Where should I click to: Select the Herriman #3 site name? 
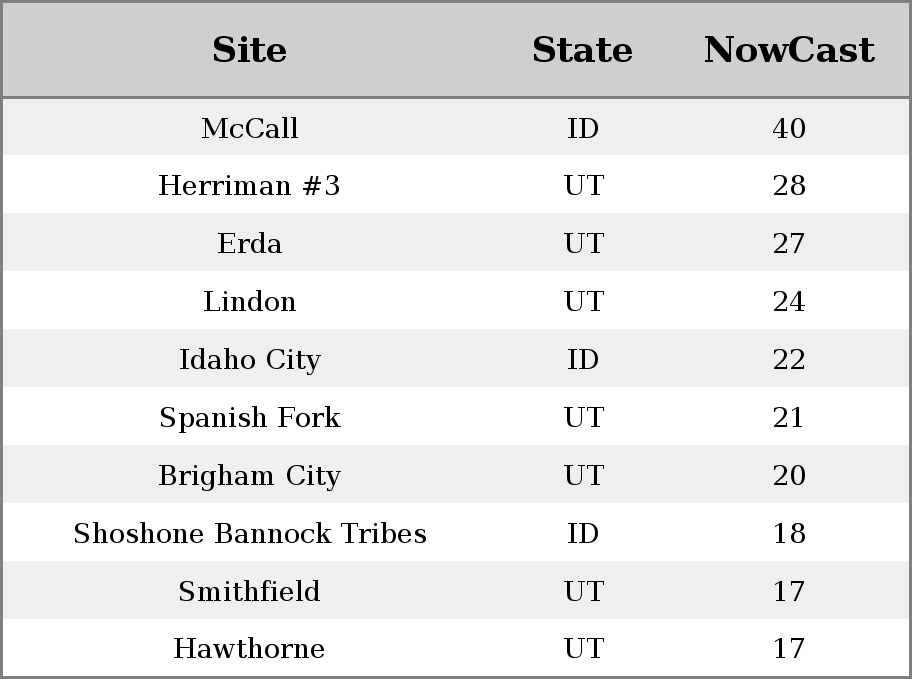coord(249,186)
